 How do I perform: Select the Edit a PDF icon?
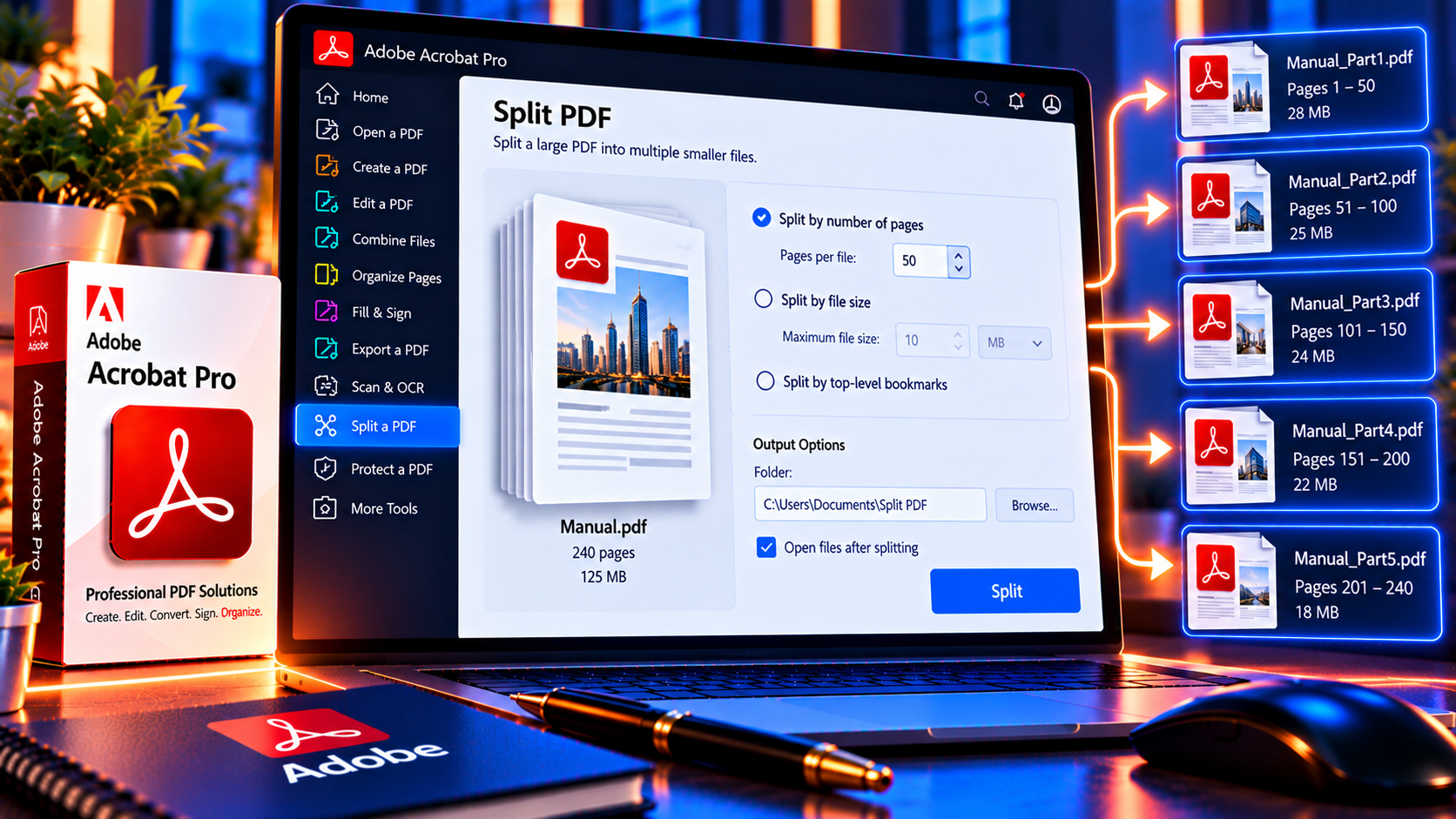pos(327,202)
